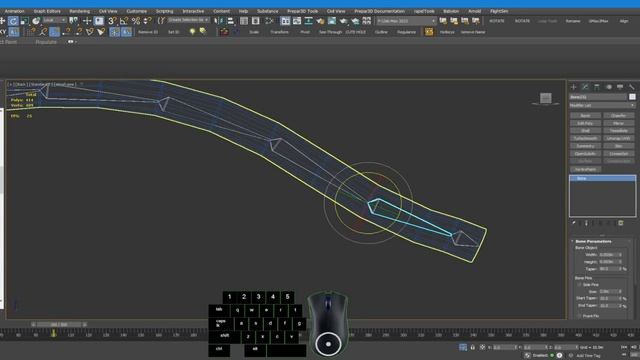Screen dimensions: 640x360
Task: Open the Rendering menu
Action: coord(80,11)
